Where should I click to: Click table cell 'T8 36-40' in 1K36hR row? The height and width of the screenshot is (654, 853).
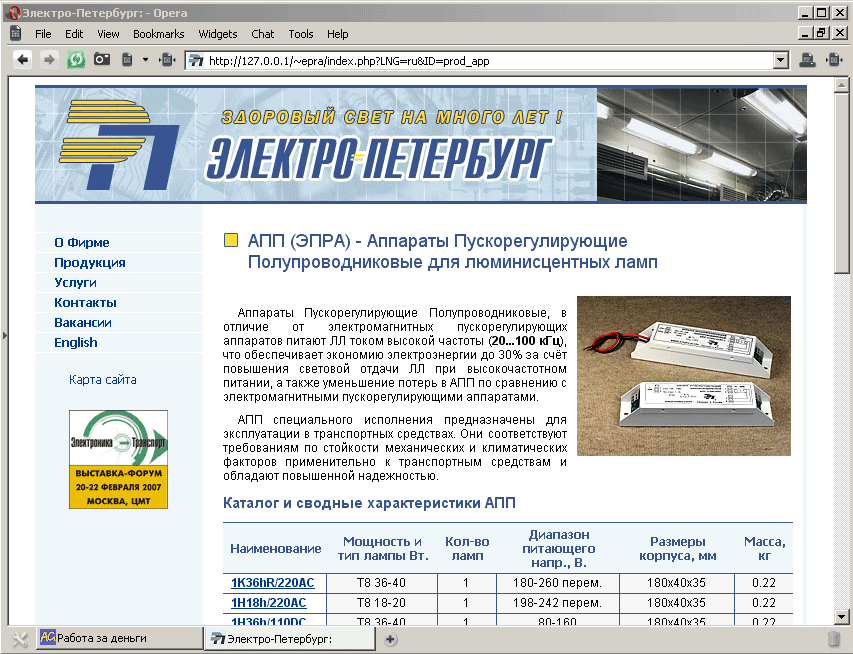click(381, 583)
